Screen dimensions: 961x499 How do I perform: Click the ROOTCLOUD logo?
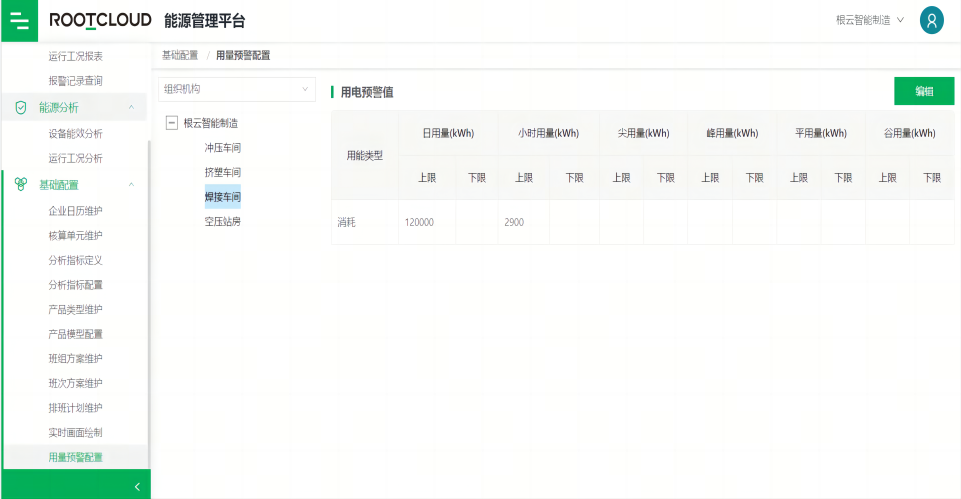(100, 21)
